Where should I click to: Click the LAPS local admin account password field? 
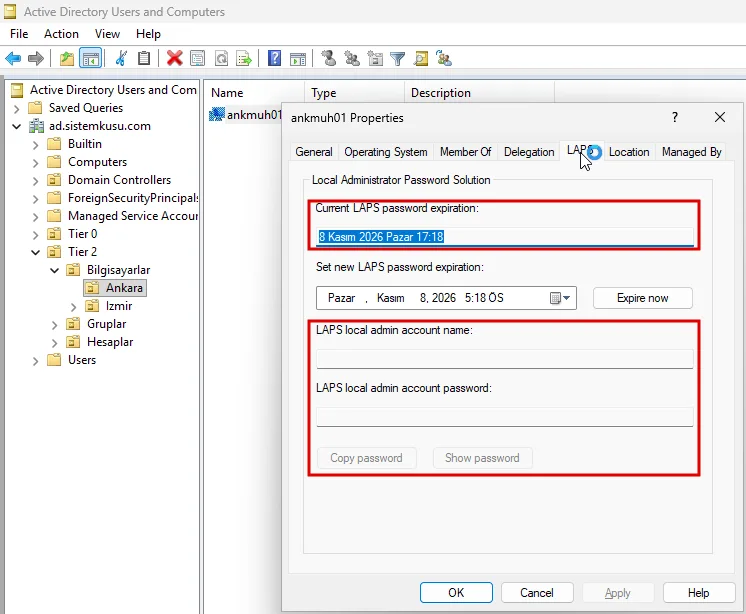point(505,417)
